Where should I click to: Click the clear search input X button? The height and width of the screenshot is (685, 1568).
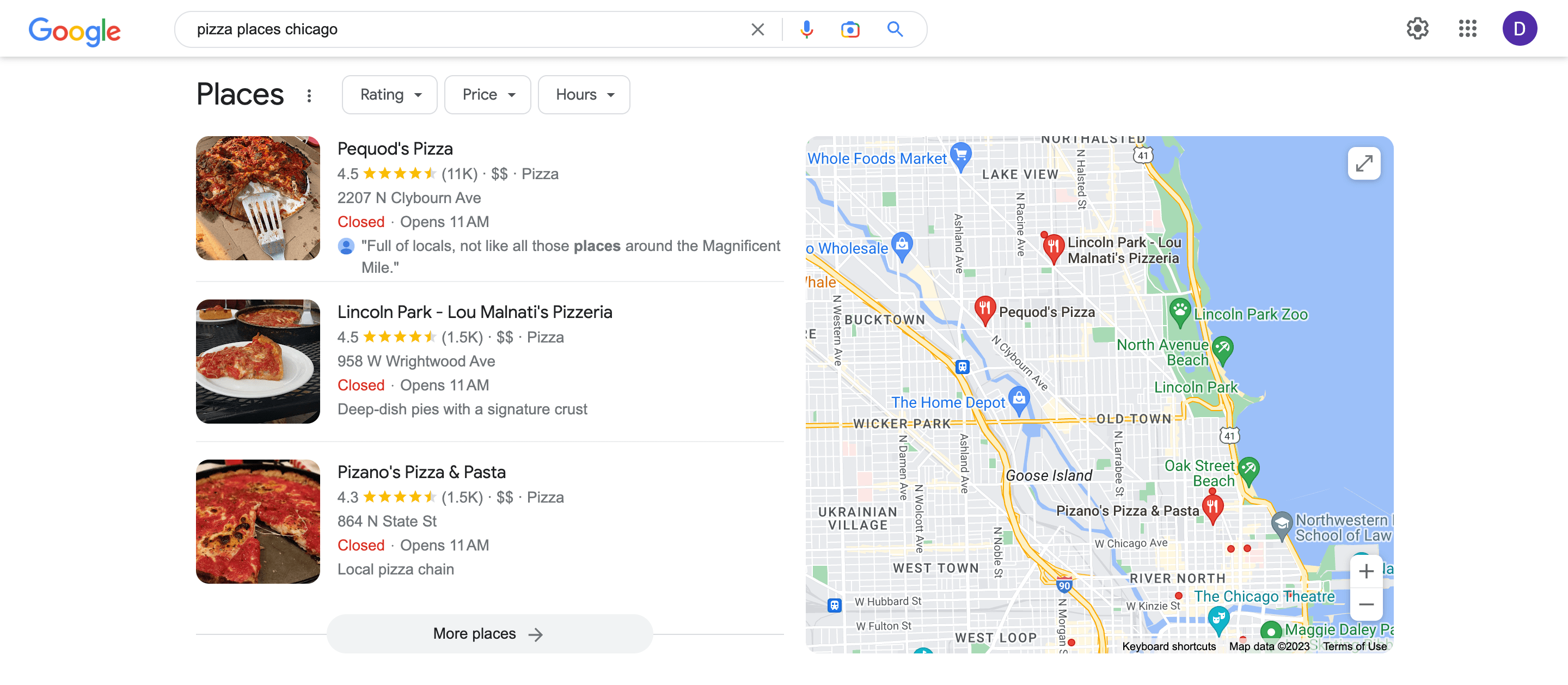point(758,28)
